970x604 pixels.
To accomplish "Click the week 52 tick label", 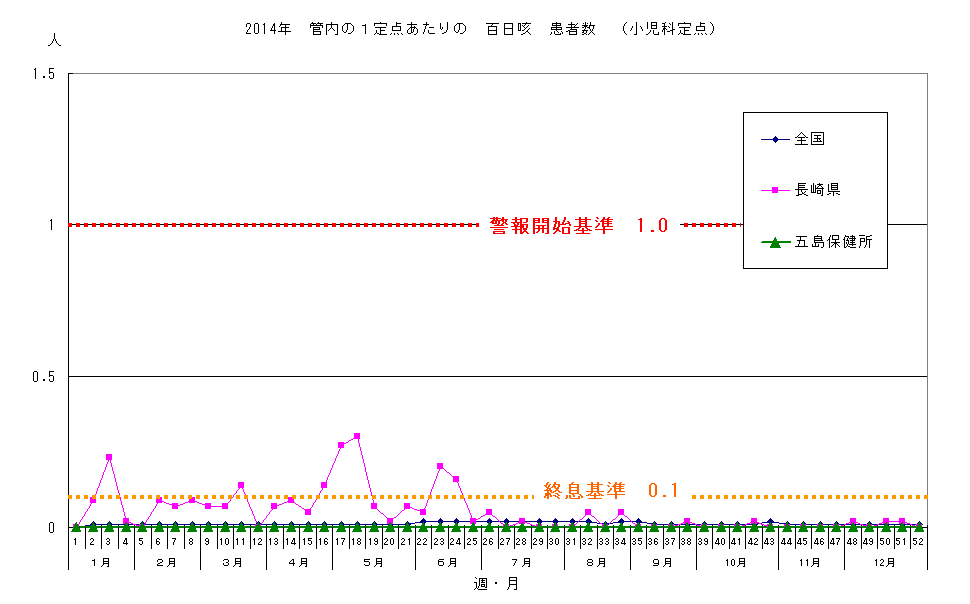I will tap(918, 542).
